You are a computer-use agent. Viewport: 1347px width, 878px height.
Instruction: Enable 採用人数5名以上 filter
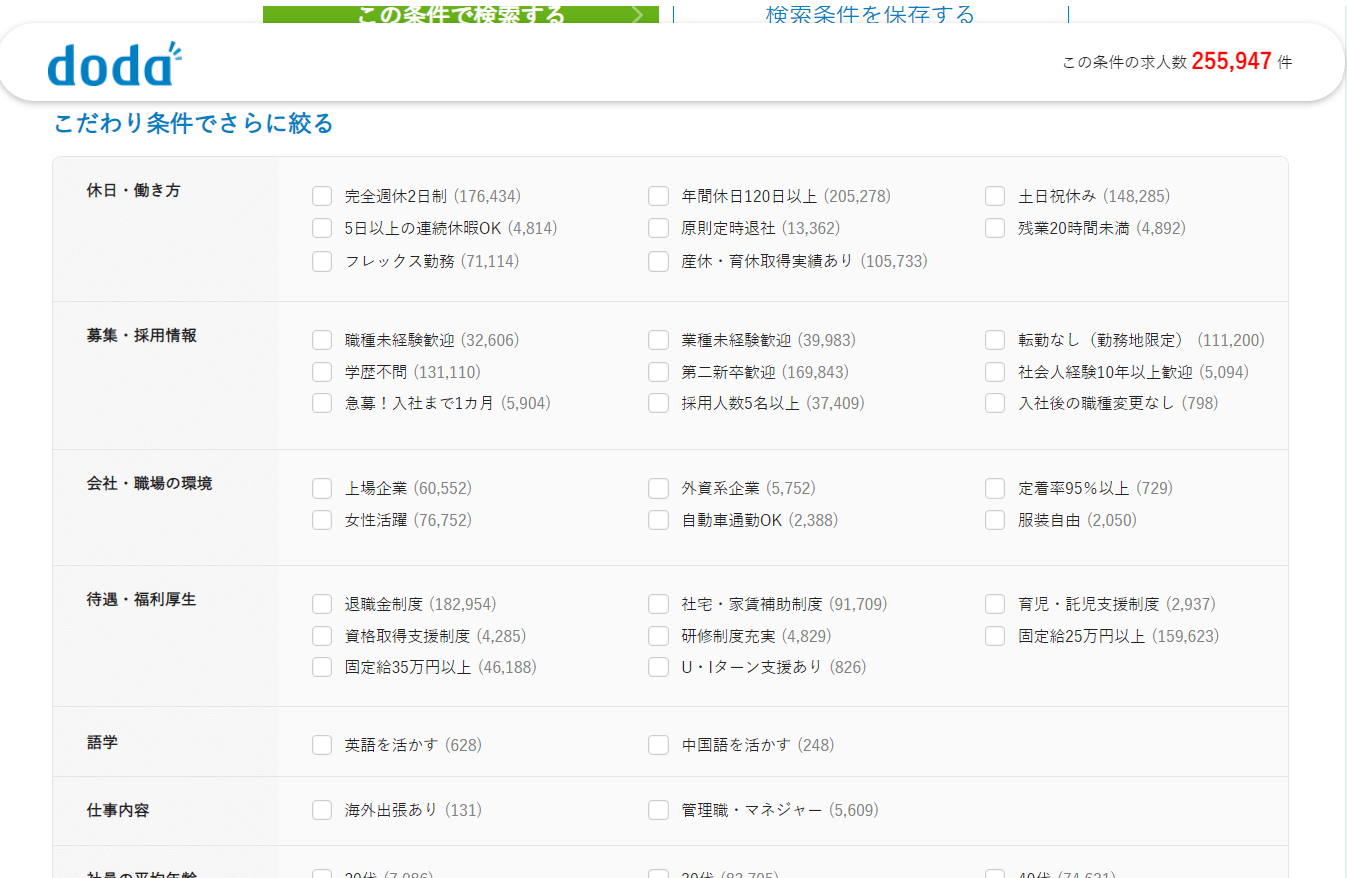pyautogui.click(x=658, y=403)
